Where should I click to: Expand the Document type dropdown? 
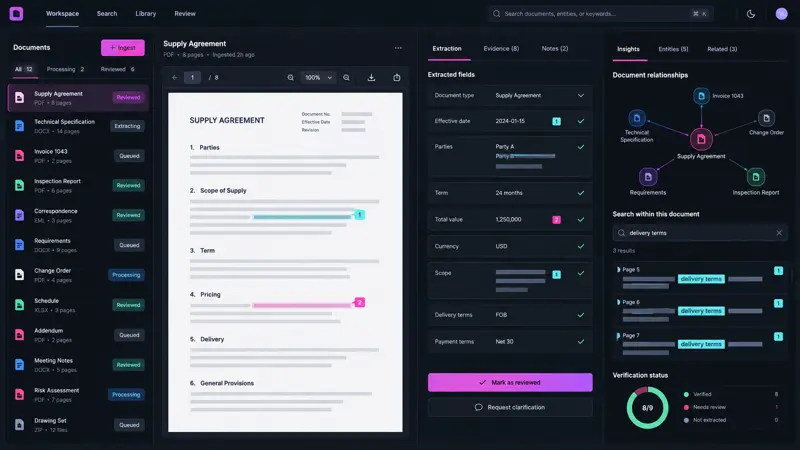(581, 95)
